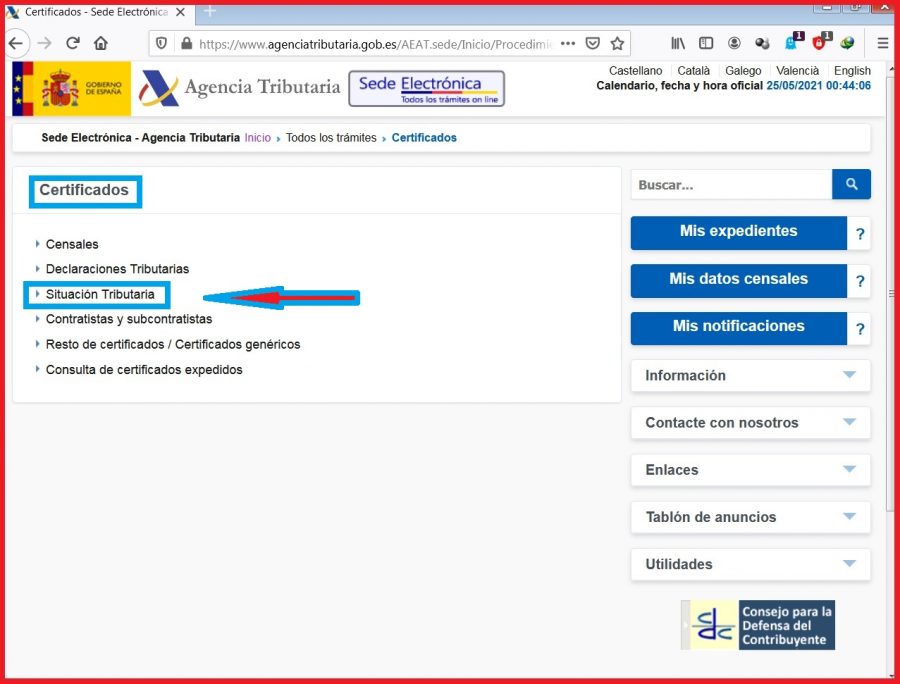Open the library bookshelf icon in toolbar
This screenshot has height=684, width=900.
pos(678,43)
